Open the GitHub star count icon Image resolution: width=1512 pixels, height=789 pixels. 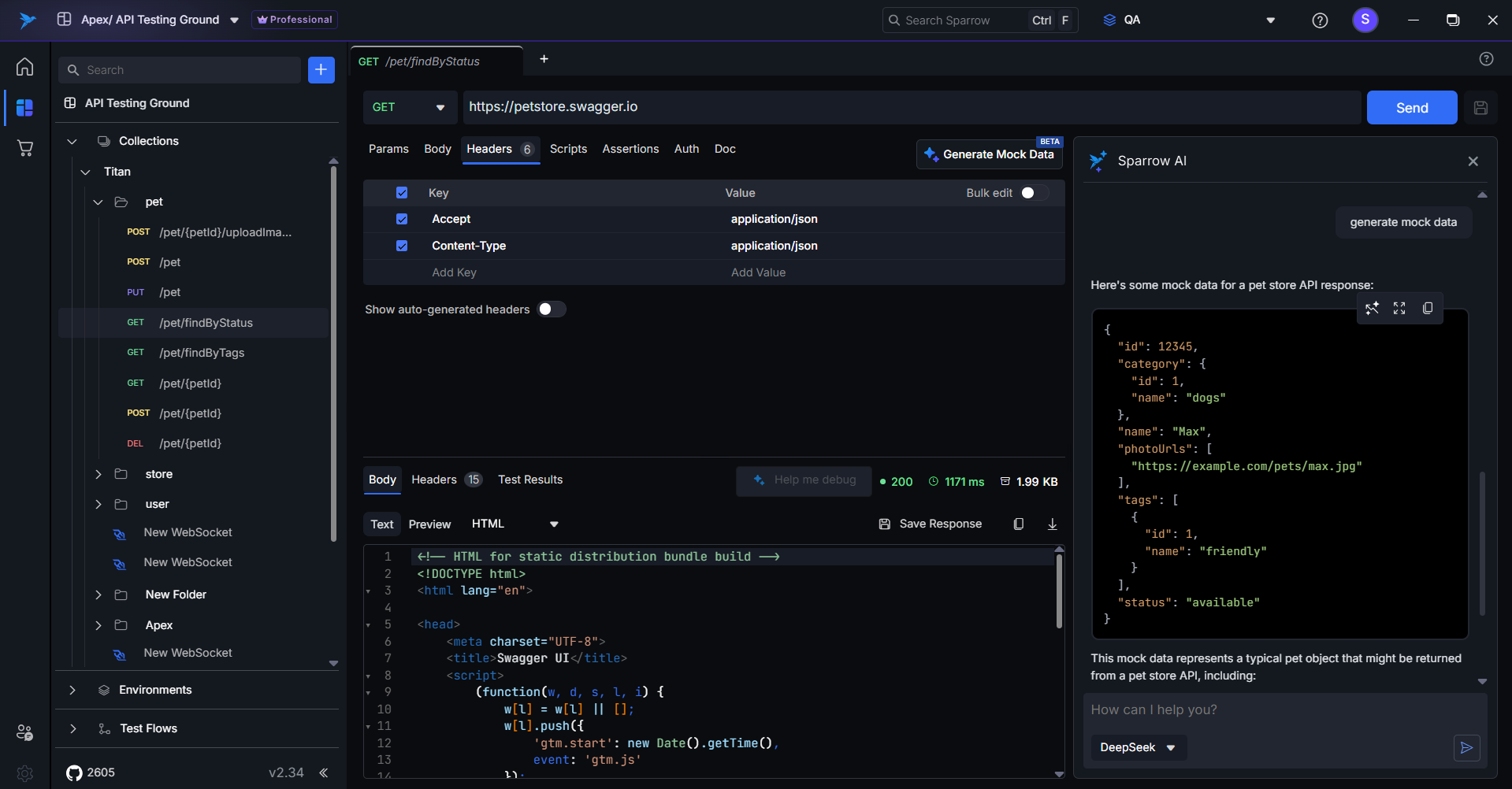coord(75,772)
